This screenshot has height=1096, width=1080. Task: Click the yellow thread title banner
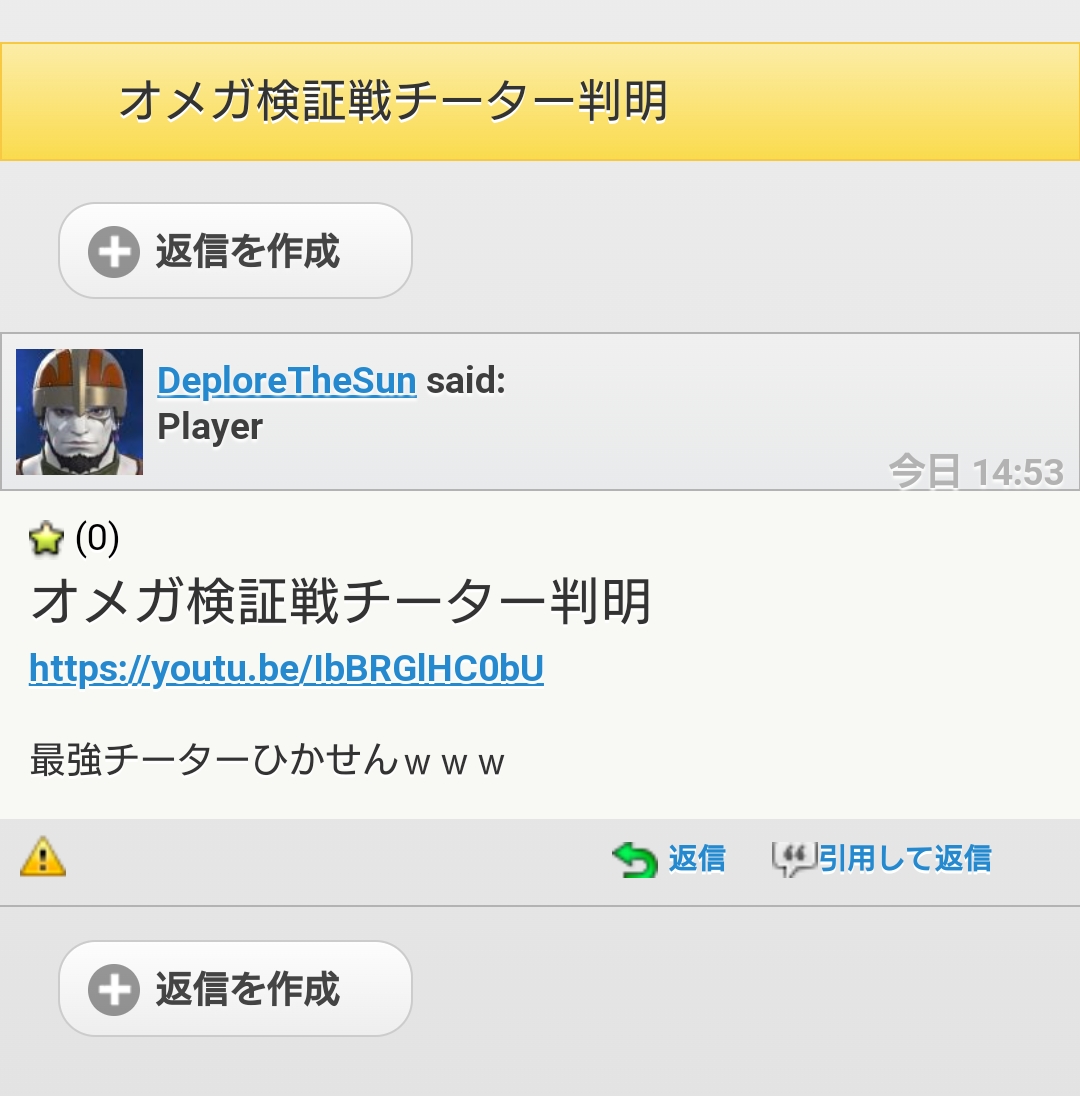[540, 102]
